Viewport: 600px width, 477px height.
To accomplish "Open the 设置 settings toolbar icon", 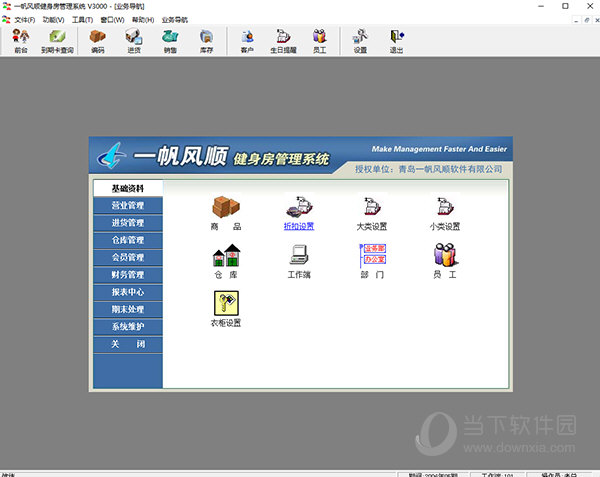I will point(360,41).
